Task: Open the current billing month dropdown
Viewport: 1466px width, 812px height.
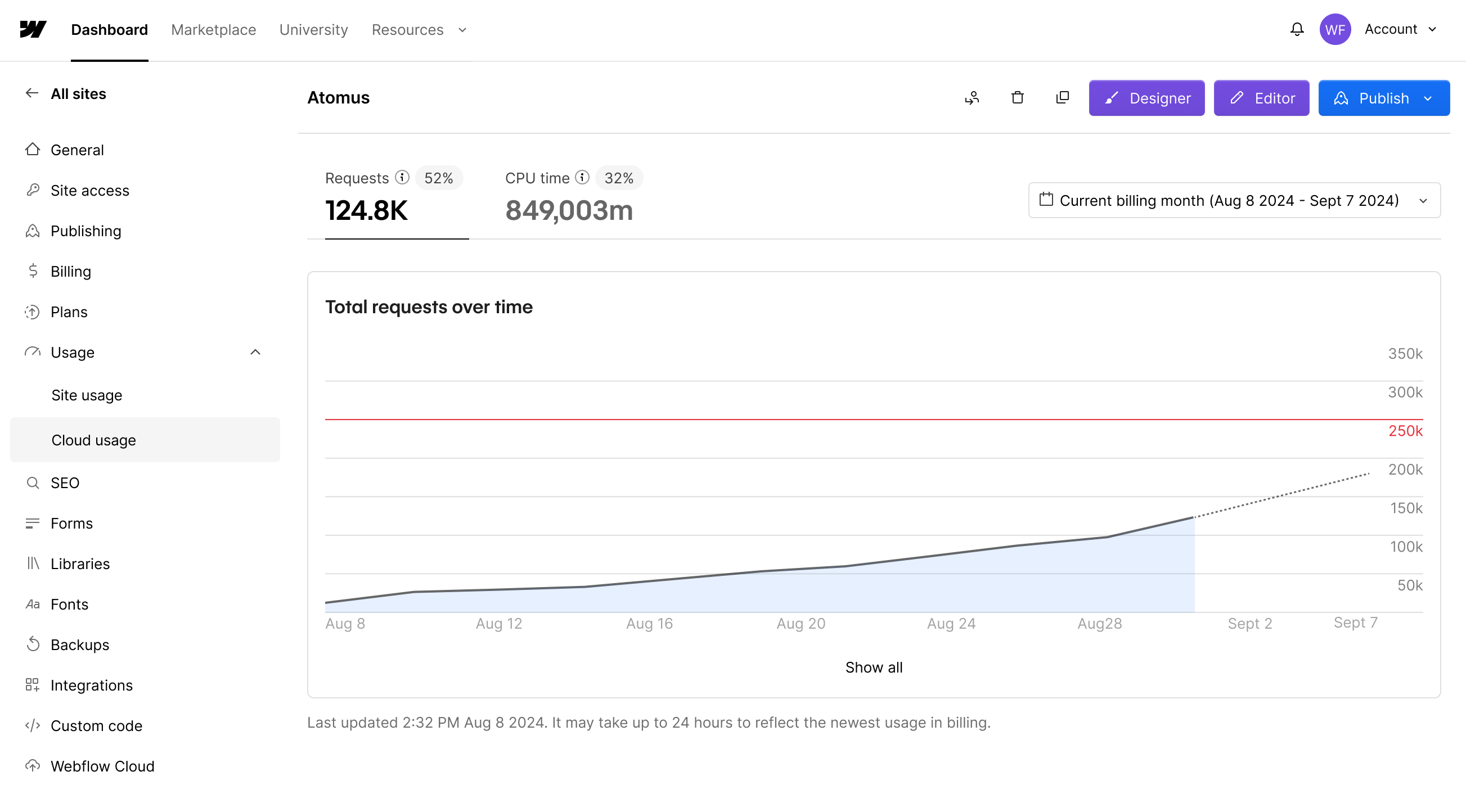Action: pos(1234,200)
